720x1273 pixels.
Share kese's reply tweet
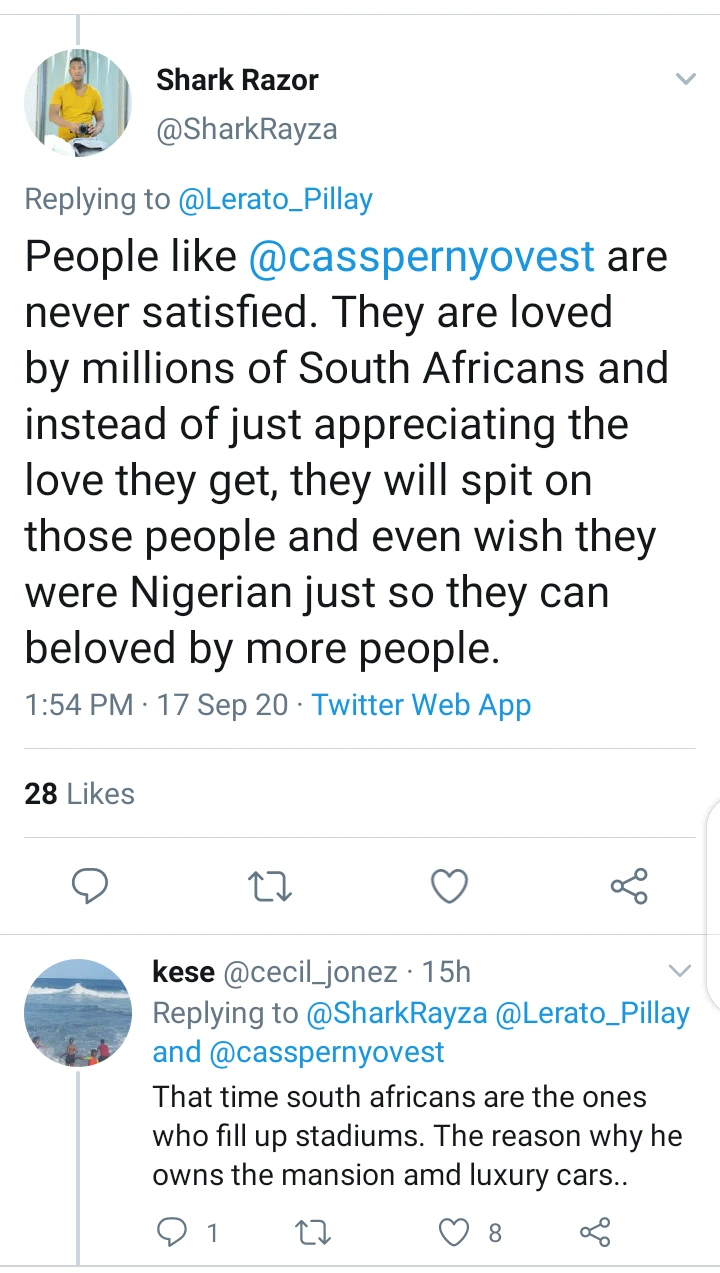pos(595,1232)
